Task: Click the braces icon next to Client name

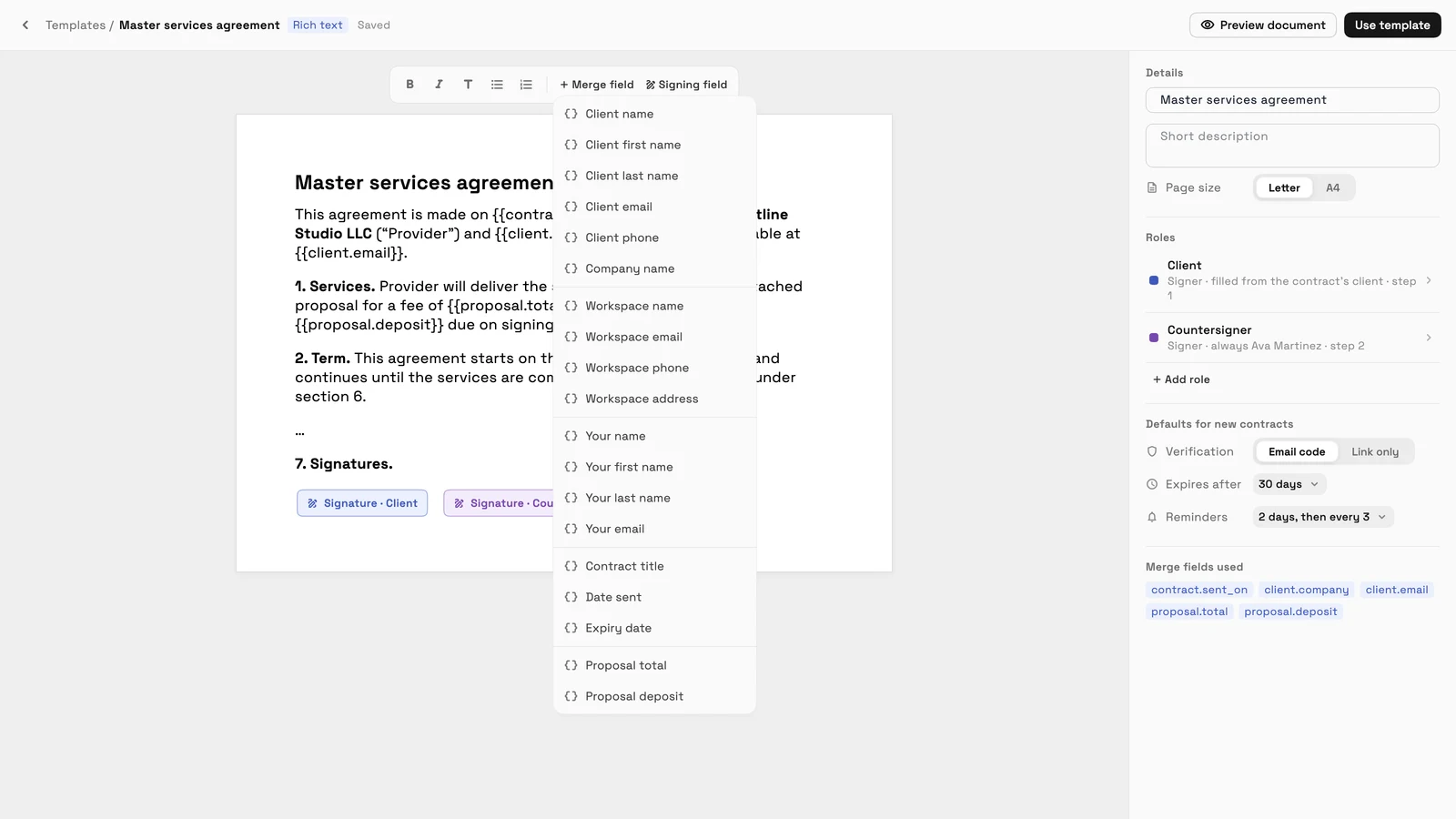Action: pos(571,114)
